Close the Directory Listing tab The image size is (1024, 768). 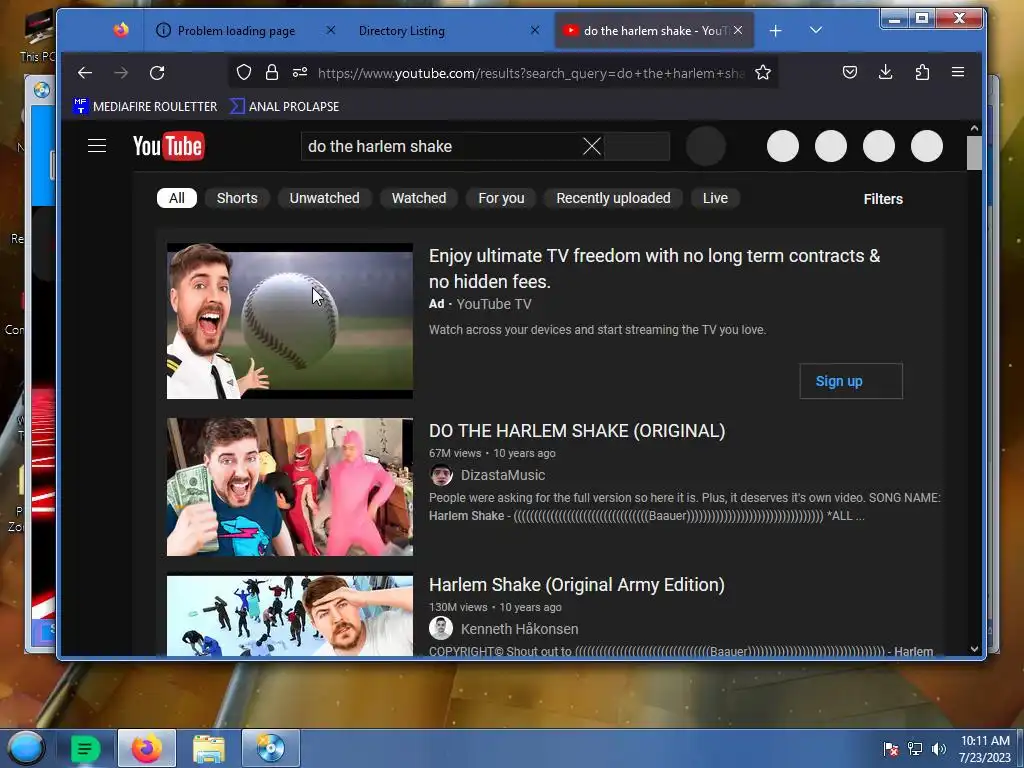pos(535,30)
